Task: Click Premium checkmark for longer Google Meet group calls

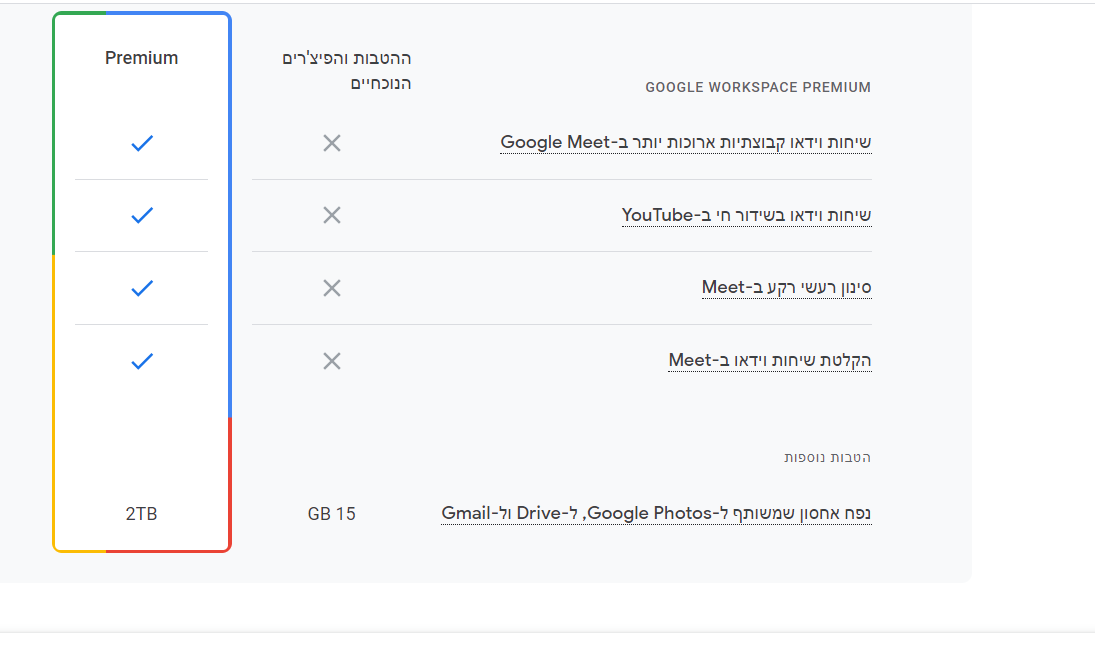Action: coord(142,144)
